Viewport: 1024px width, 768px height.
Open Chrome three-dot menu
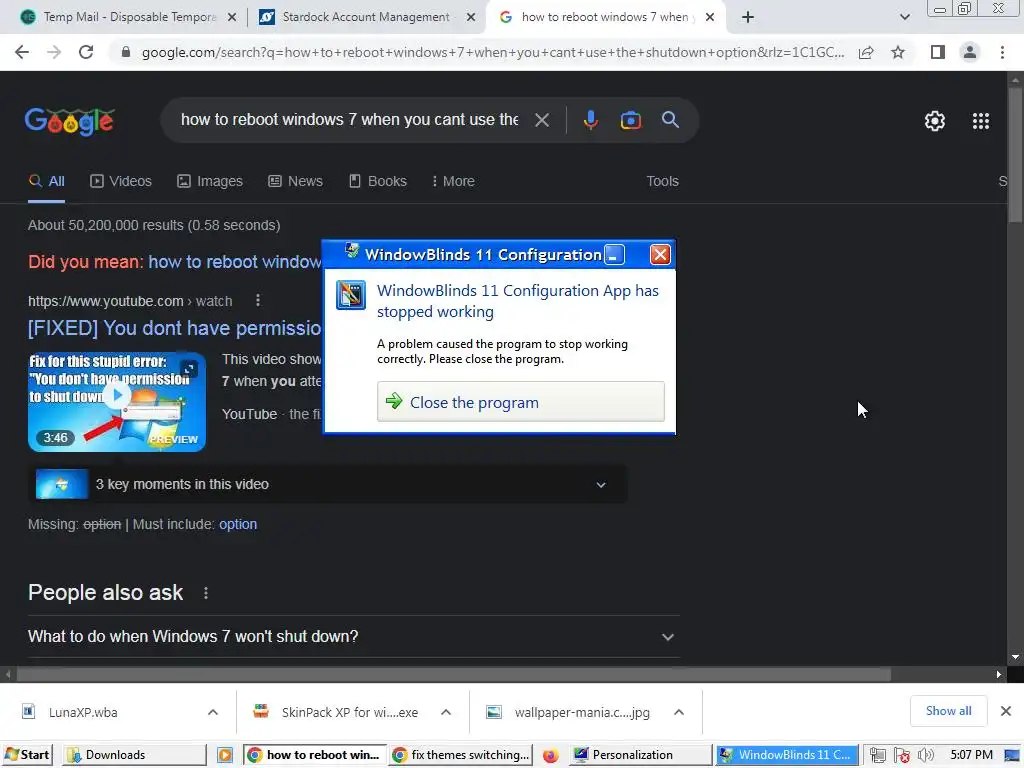coord(1002,52)
